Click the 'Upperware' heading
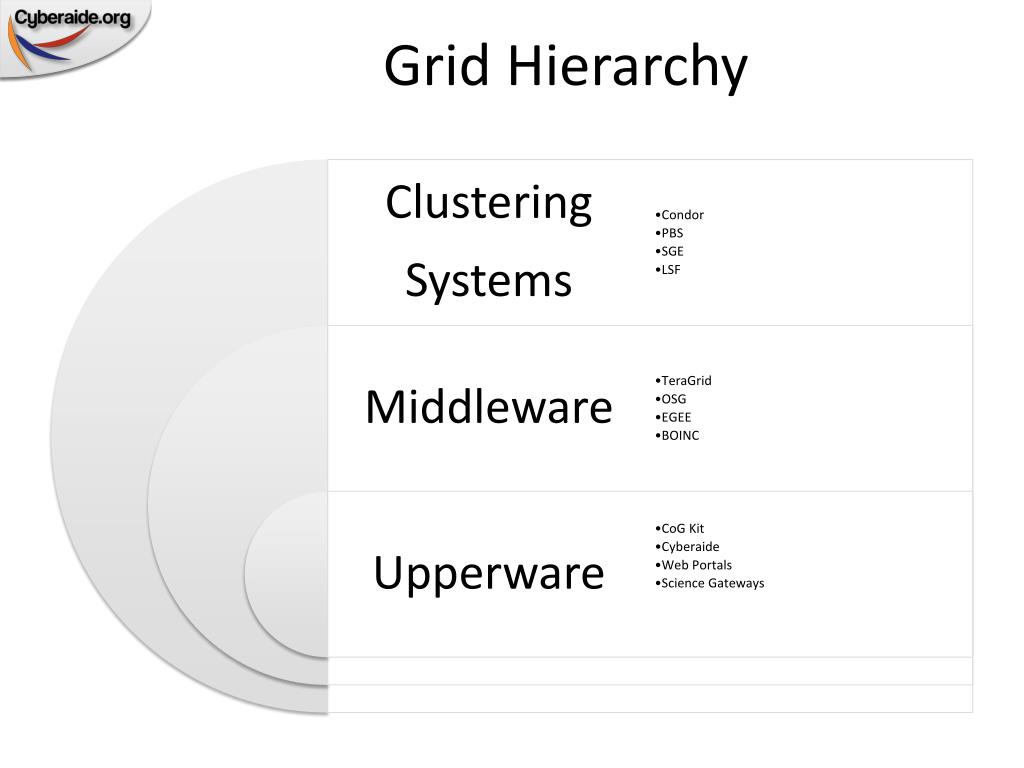The image size is (1024, 768). point(489,574)
